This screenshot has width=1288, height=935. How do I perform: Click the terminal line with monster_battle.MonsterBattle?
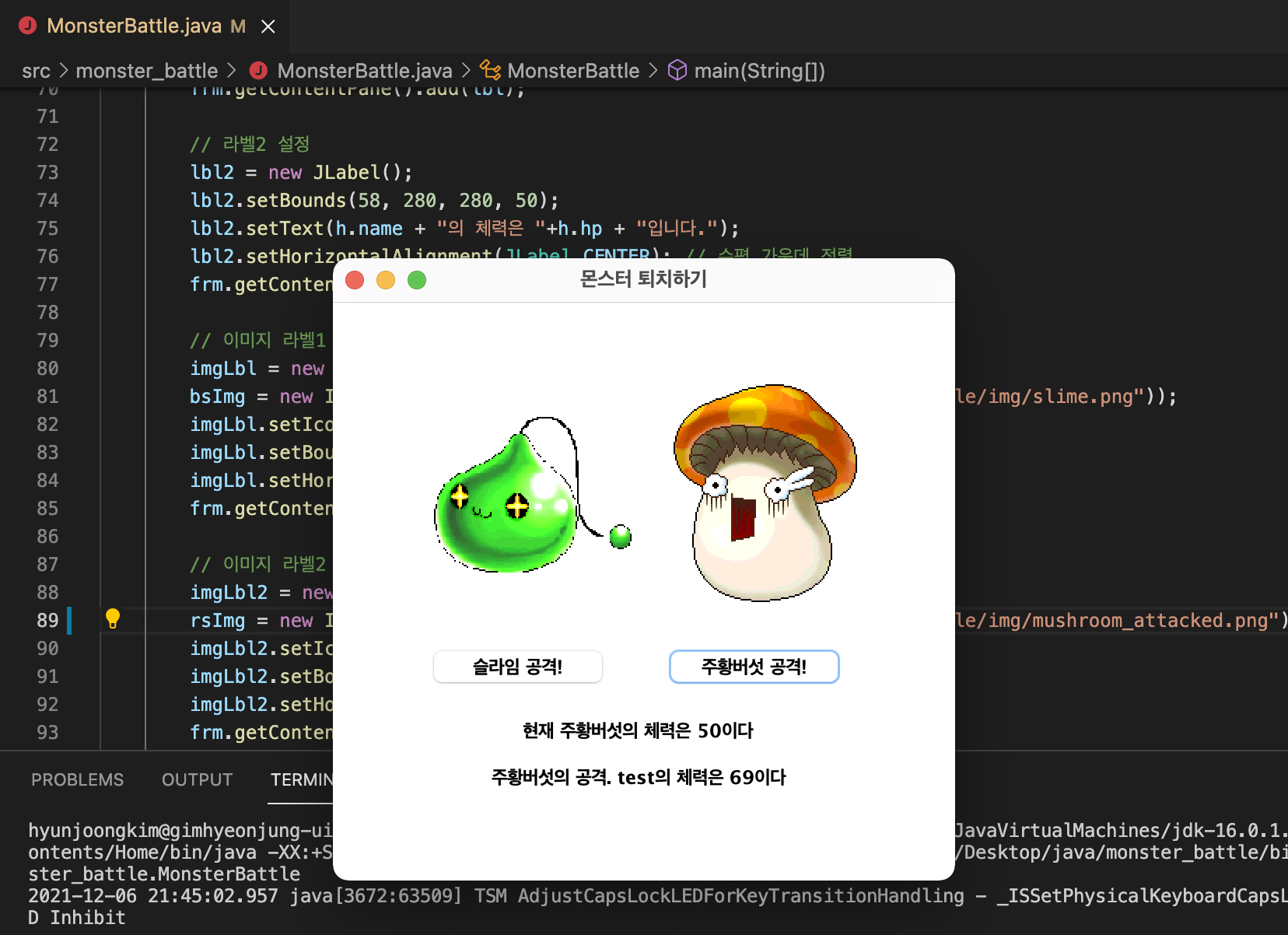tap(164, 874)
